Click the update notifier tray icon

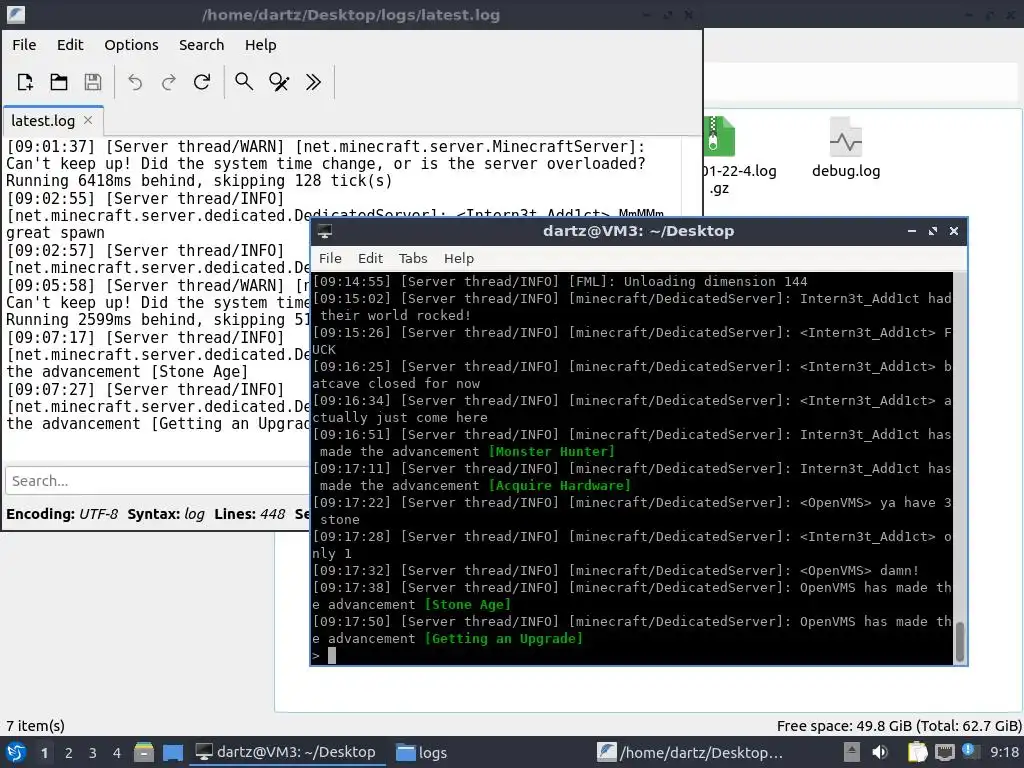coord(969,751)
